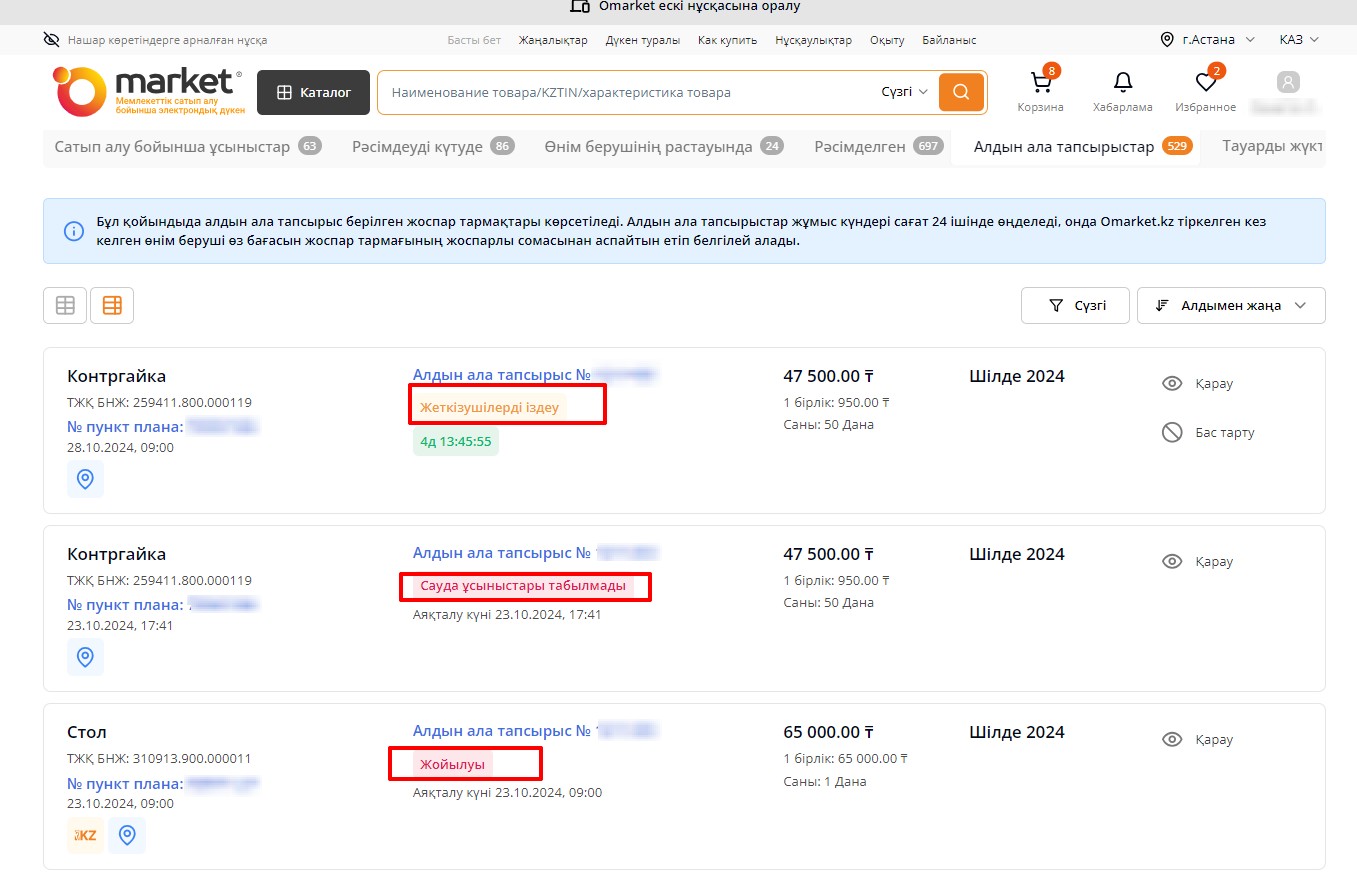Open the ҚАЗ language selector
Image resolution: width=1357 pixels, height=874 pixels.
pos(1299,40)
